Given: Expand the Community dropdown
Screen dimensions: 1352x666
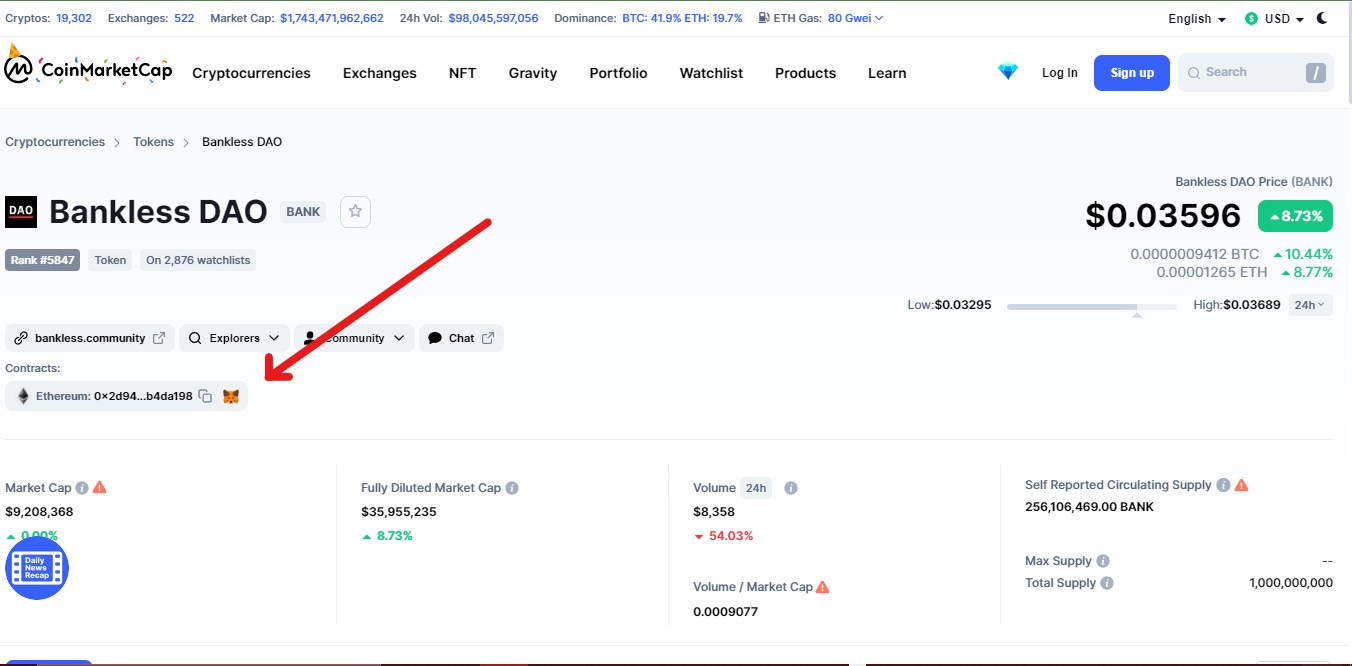Looking at the screenshot, I should tap(355, 338).
